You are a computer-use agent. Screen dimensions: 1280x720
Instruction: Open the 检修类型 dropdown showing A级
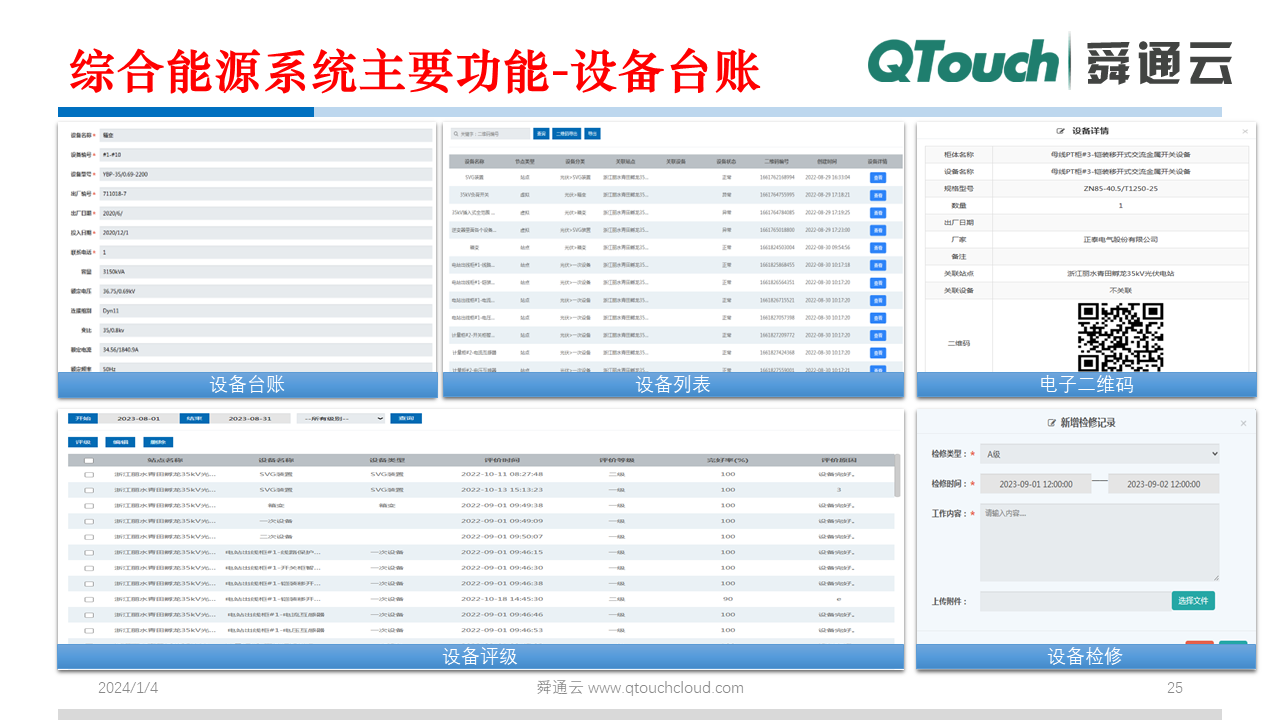(x=1100, y=454)
